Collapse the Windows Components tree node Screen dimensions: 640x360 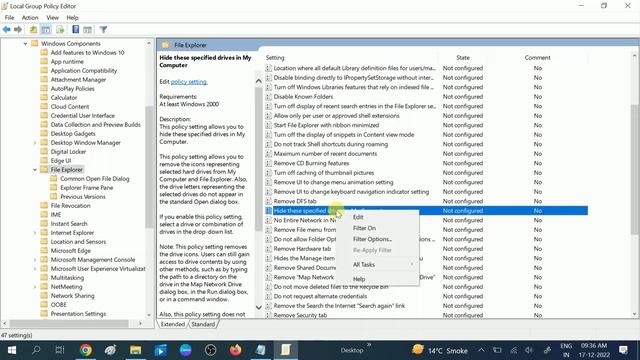[x=25, y=44]
